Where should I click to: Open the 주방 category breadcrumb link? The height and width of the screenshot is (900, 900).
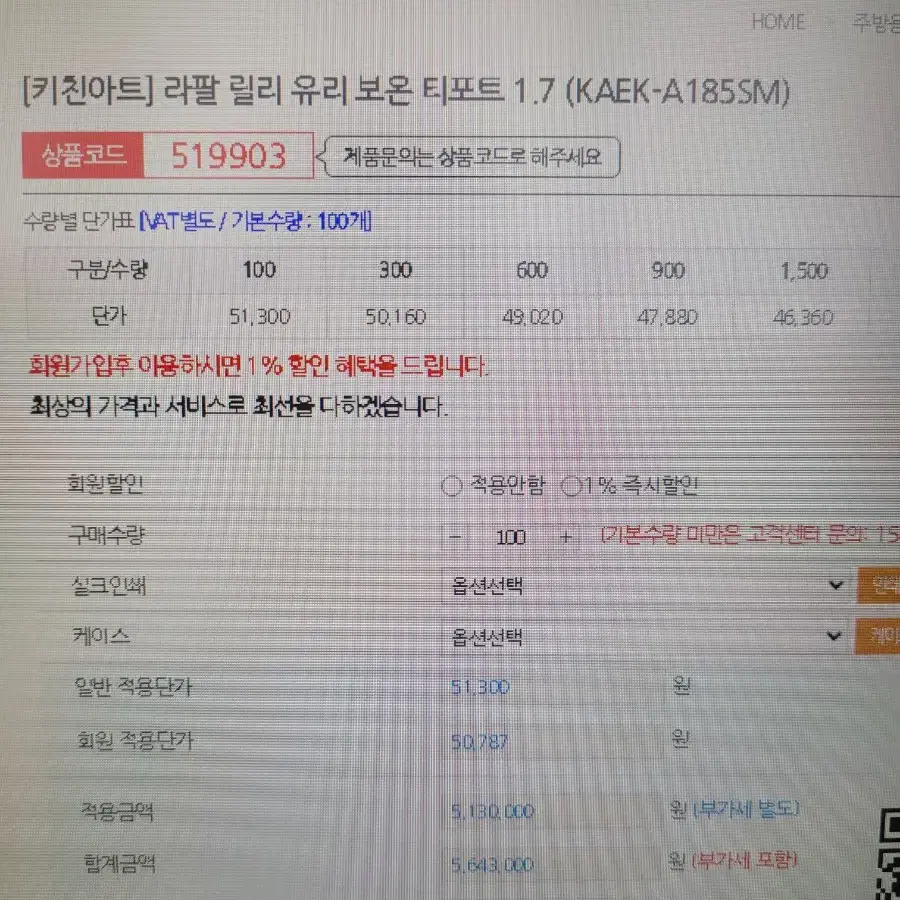click(875, 22)
